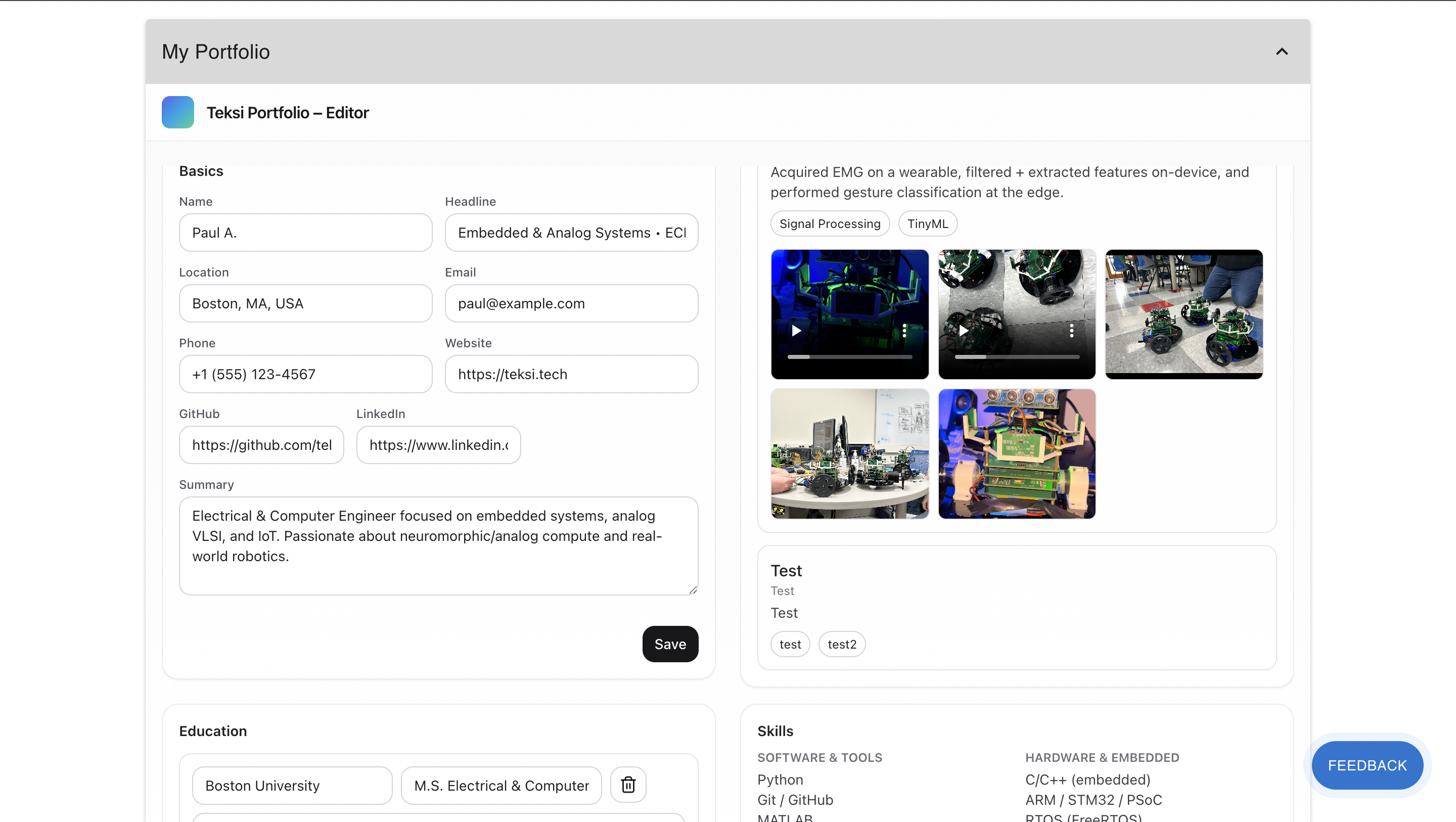
Task: Click the Python skill entry
Action: (x=780, y=780)
